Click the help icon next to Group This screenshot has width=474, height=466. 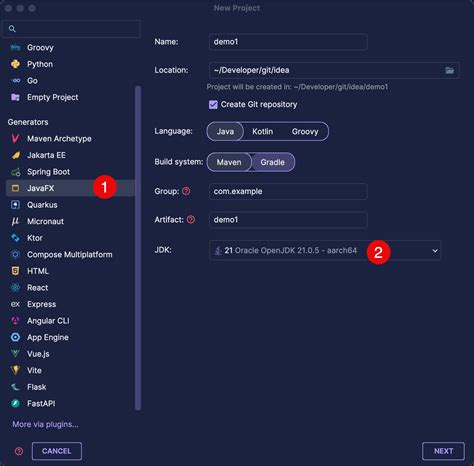pyautogui.click(x=186, y=191)
